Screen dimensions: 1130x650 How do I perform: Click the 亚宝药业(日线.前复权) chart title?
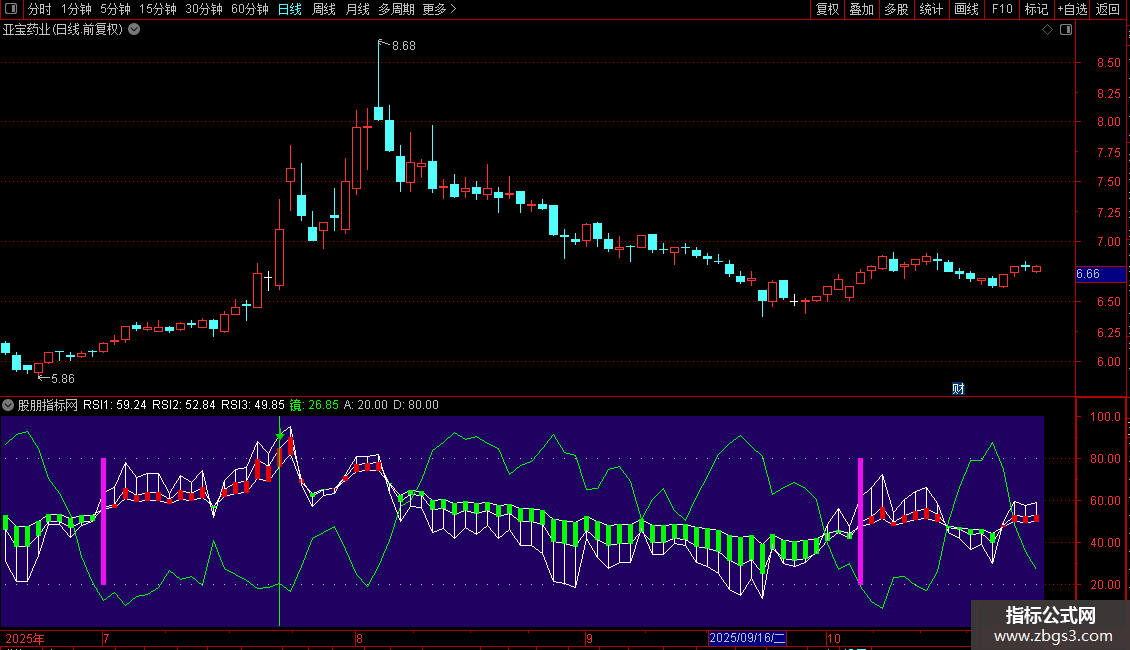coord(63,30)
